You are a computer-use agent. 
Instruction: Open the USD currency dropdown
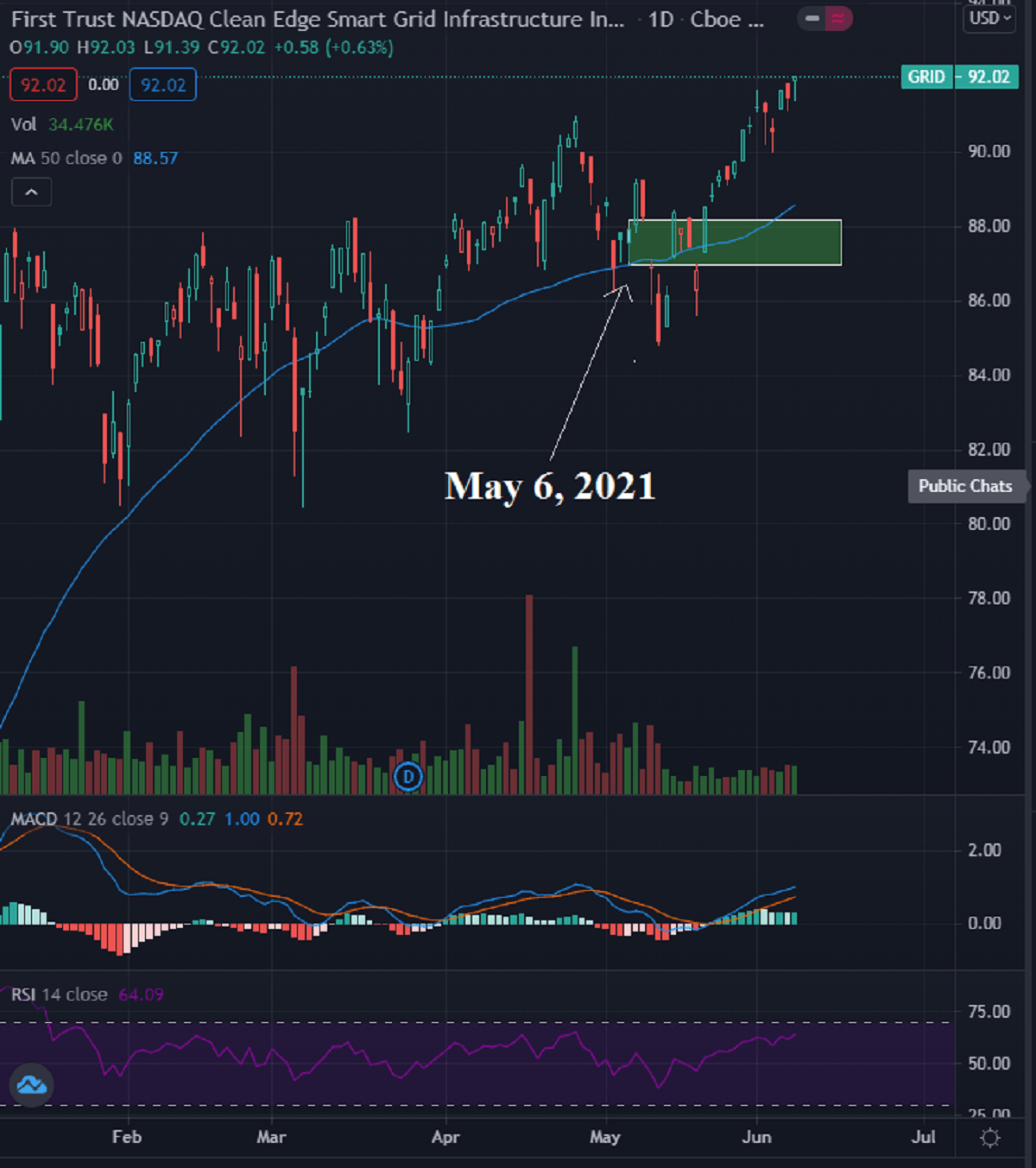point(989,18)
